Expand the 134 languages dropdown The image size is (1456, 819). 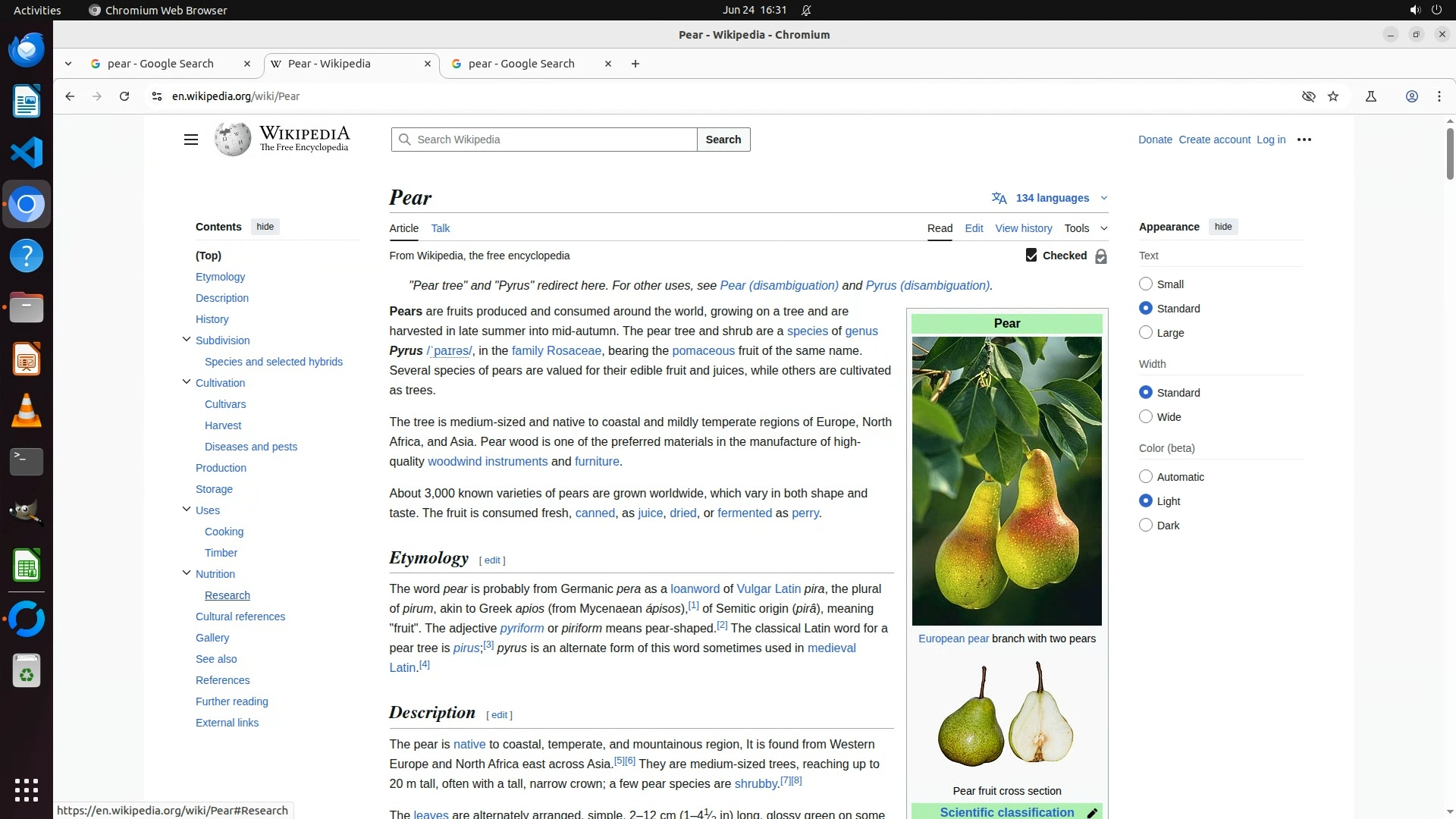(1050, 198)
